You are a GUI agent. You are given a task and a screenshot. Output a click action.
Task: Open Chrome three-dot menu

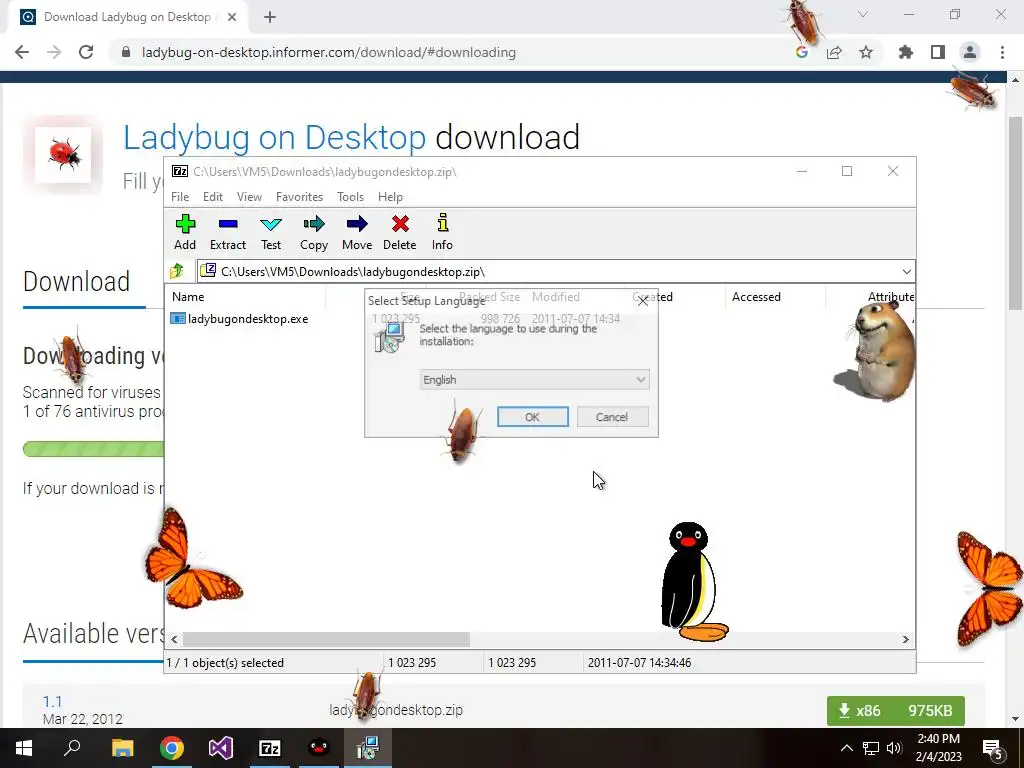click(x=1002, y=52)
